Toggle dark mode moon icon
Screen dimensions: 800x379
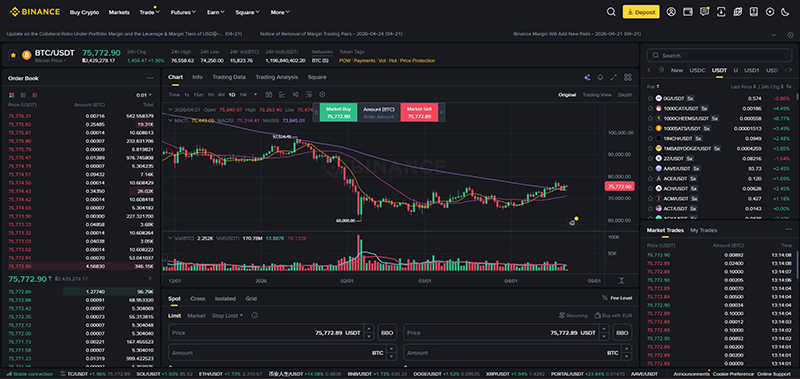(x=786, y=12)
